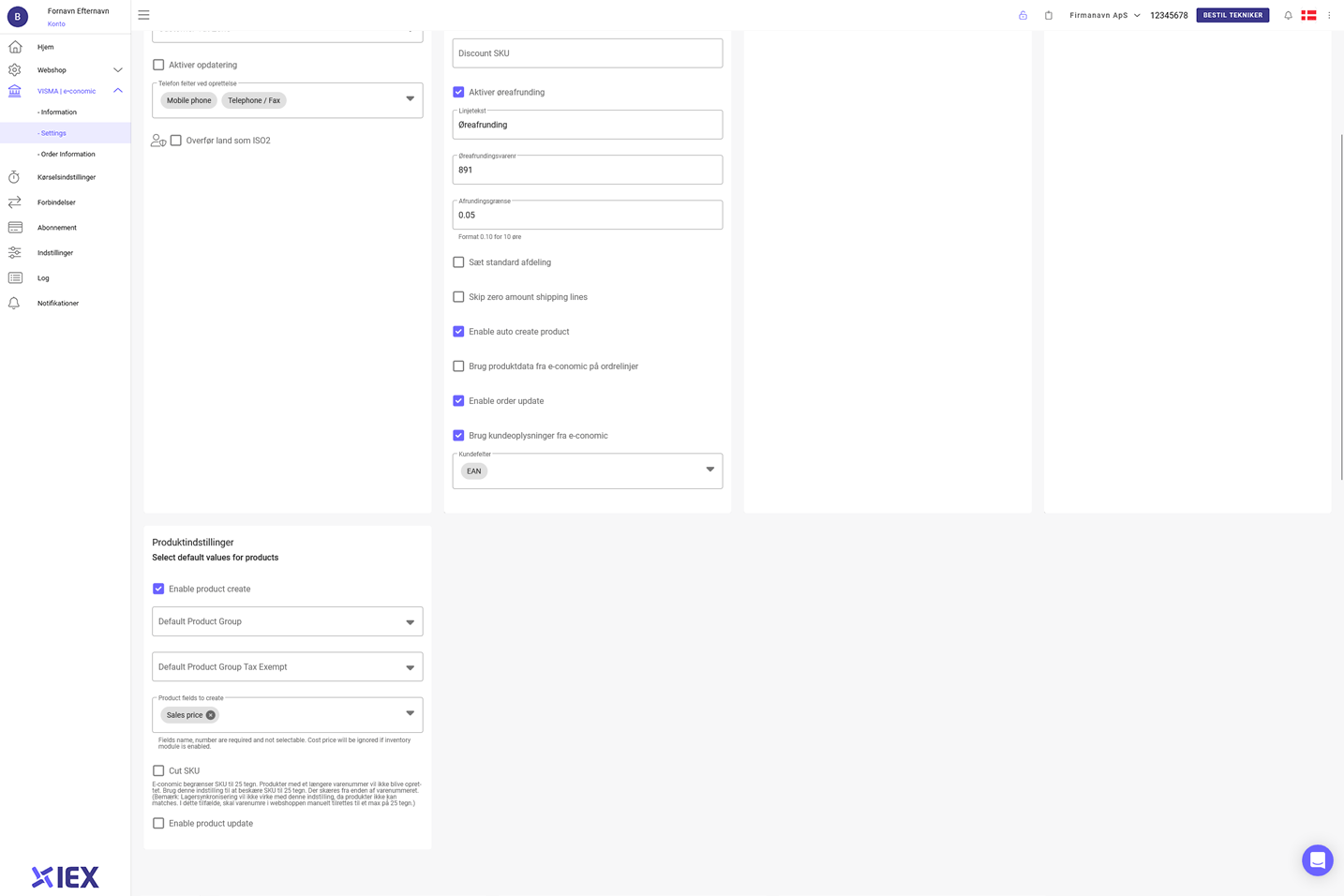
Task: Enable the Cut SKU checkbox
Action: tap(158, 769)
